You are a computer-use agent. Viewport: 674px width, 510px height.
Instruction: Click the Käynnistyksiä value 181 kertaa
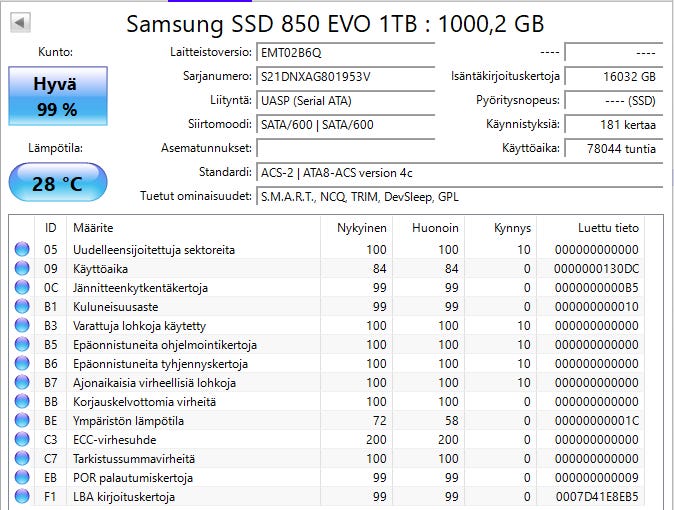(613, 125)
